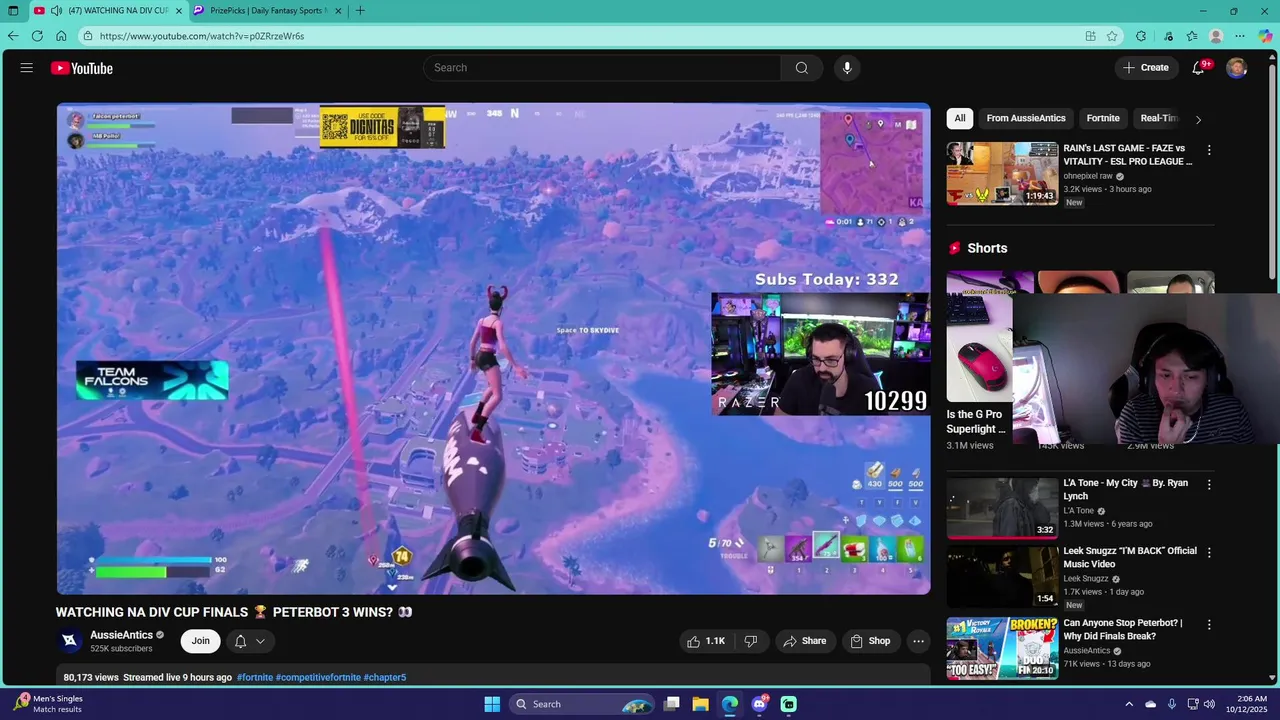
Task: Click the browser address bar URL
Action: [x=202, y=36]
